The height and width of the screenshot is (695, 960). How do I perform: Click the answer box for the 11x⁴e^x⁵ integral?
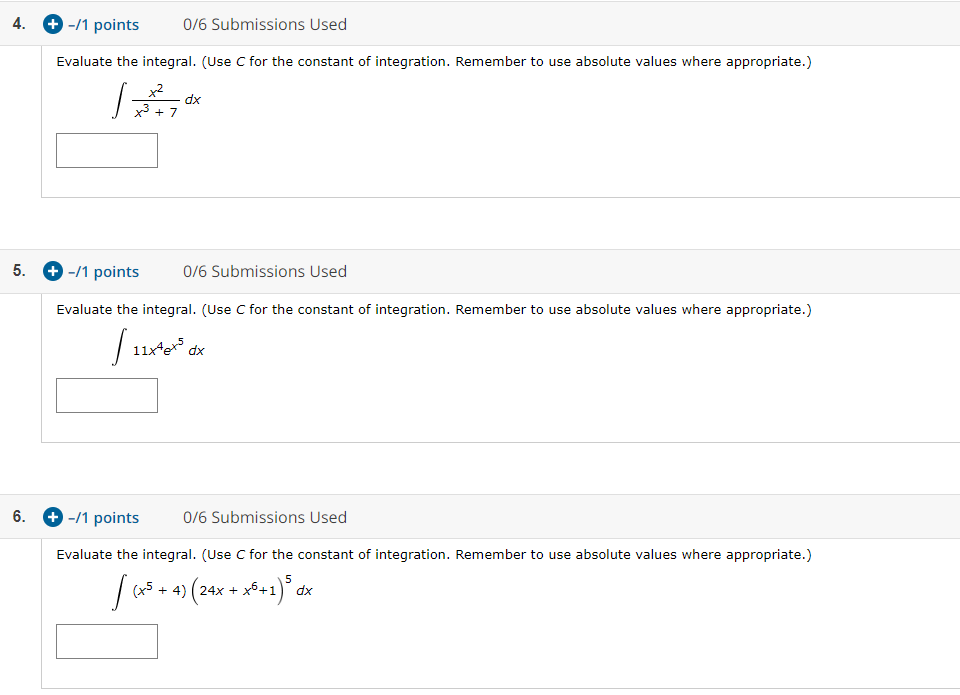coord(107,395)
